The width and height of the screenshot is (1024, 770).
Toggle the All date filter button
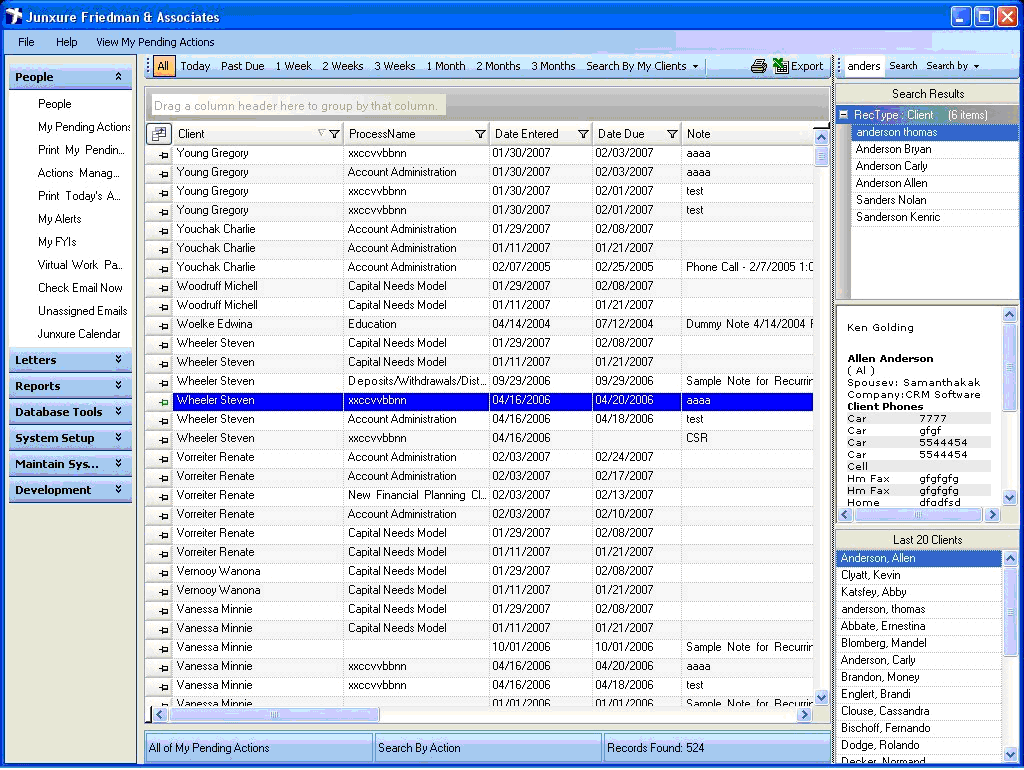click(x=163, y=66)
